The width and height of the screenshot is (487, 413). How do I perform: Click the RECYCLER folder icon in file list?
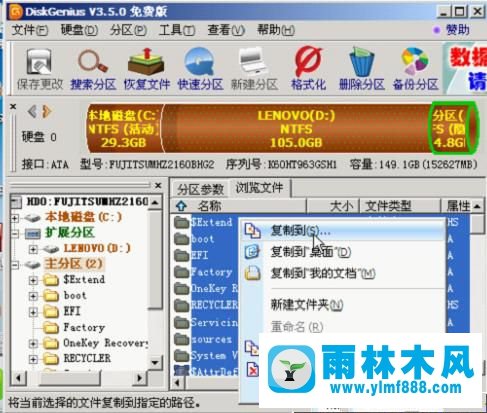click(x=182, y=305)
